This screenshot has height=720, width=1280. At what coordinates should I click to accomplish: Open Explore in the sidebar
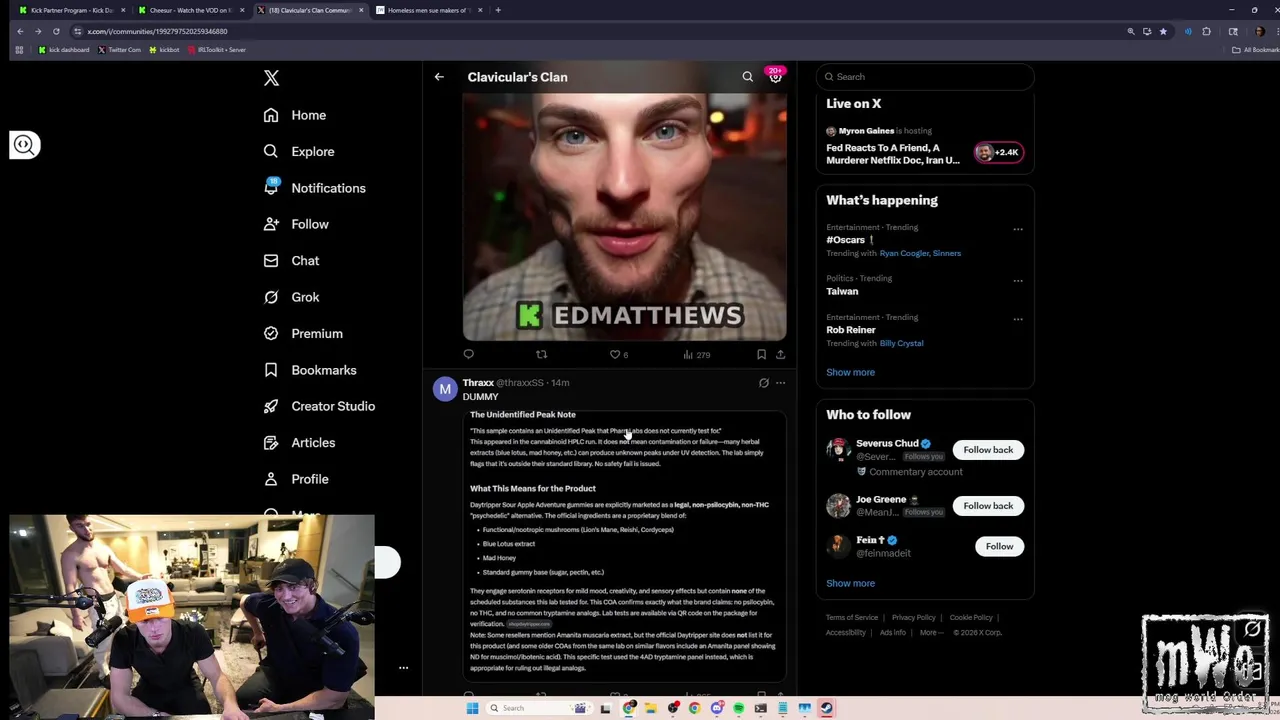(x=299, y=151)
